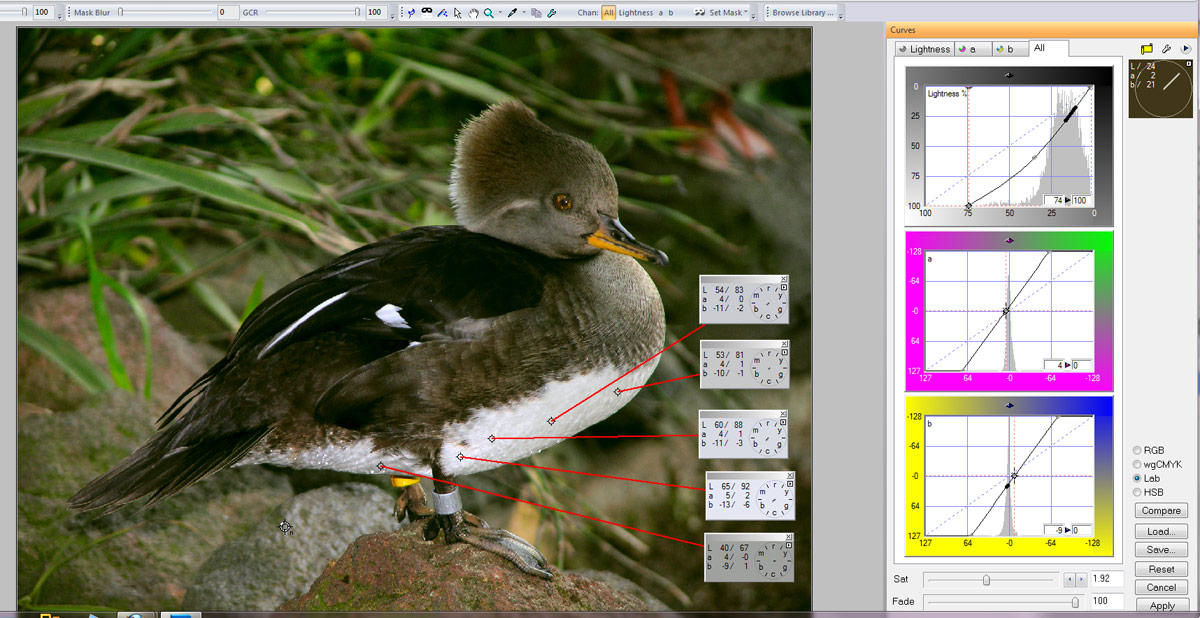Select the Lab radio button
This screenshot has height=618, width=1200.
click(1137, 478)
